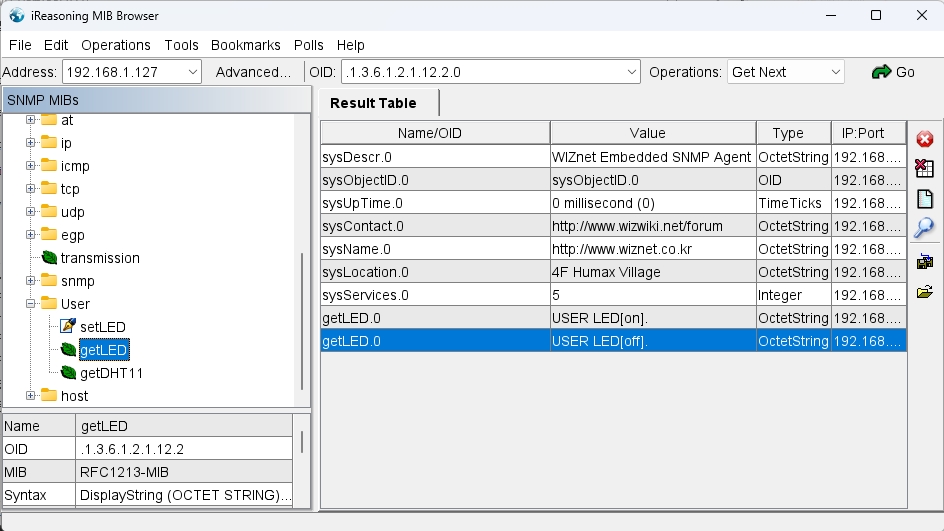Image resolution: width=944 pixels, height=531 pixels.
Task: Expand the snmp folder node
Action: coord(31,281)
